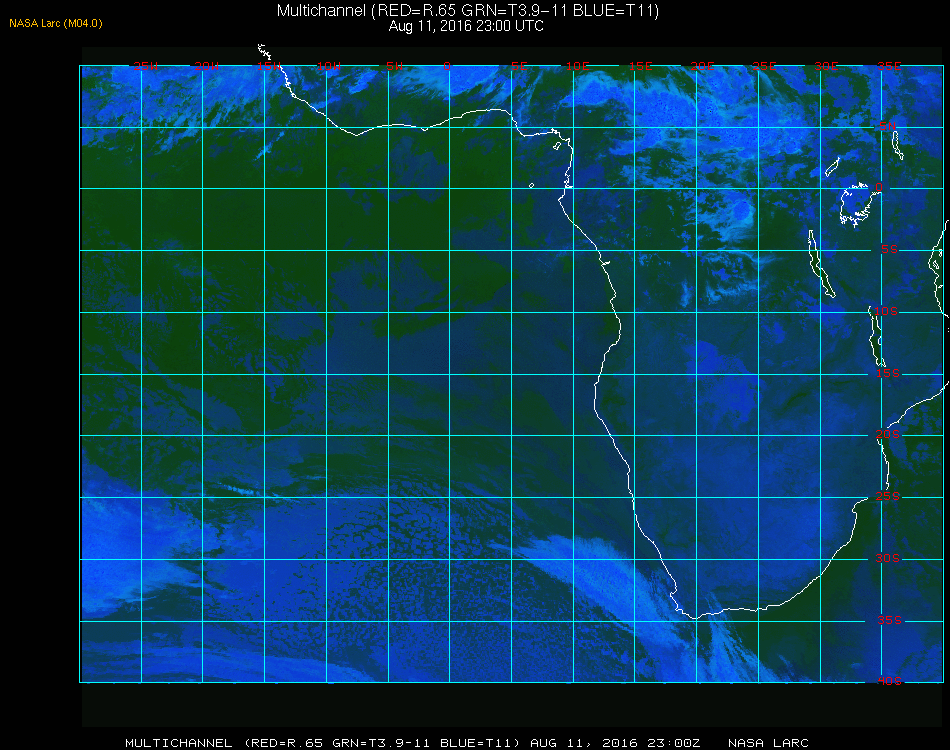Select the 15W longitude label
Viewport: 950px width, 750px height.
click(268, 66)
